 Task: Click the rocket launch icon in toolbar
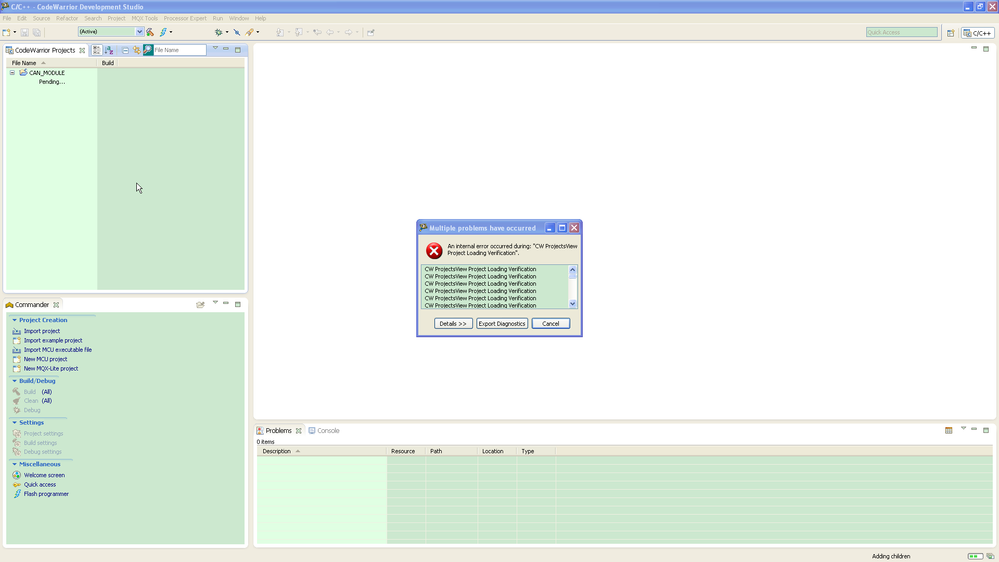(250, 32)
